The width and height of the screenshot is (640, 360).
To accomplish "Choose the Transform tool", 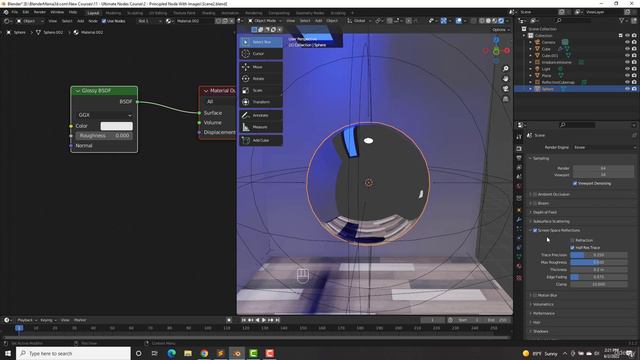I will 261,102.
